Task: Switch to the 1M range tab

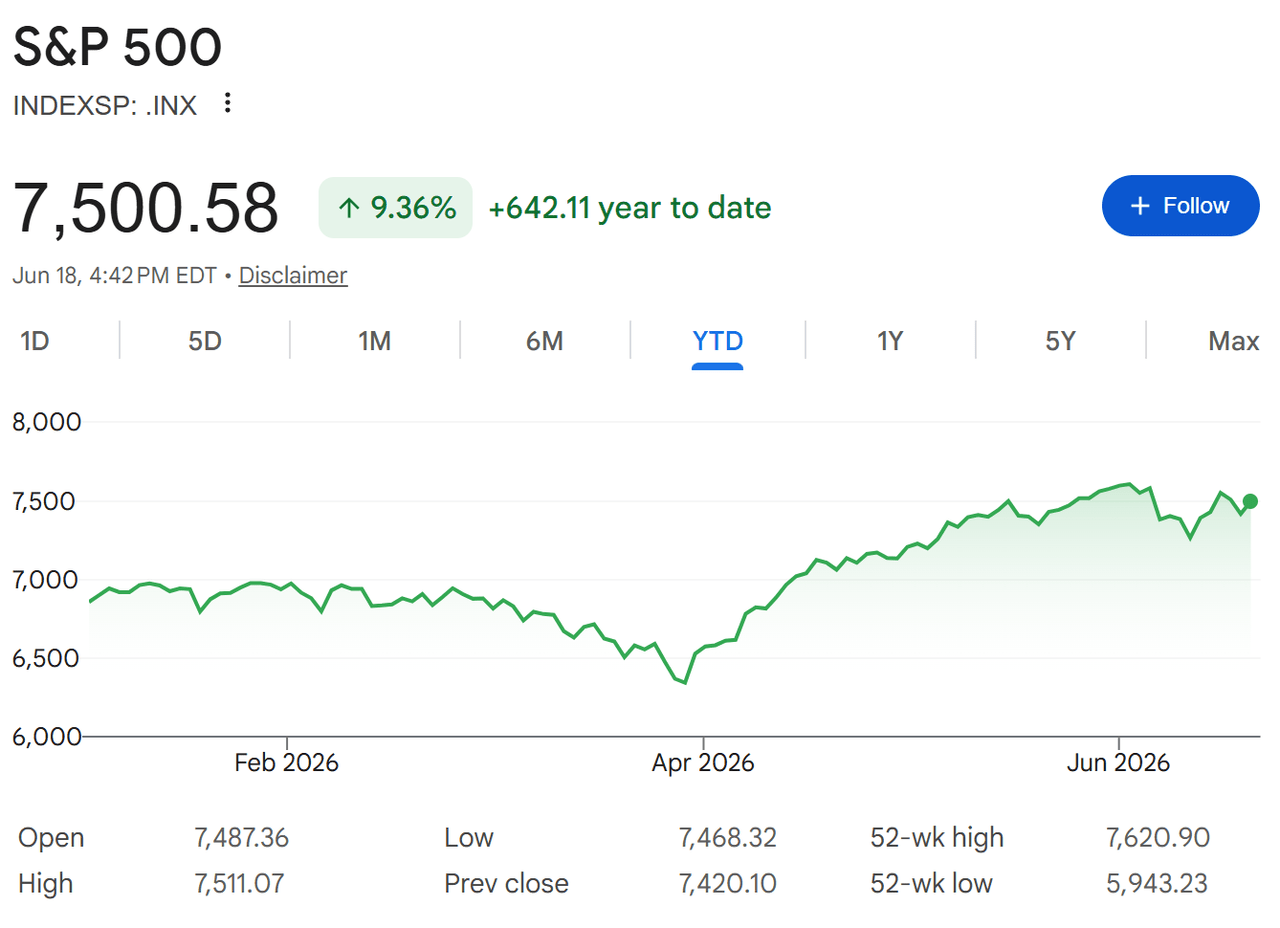Action: [374, 341]
